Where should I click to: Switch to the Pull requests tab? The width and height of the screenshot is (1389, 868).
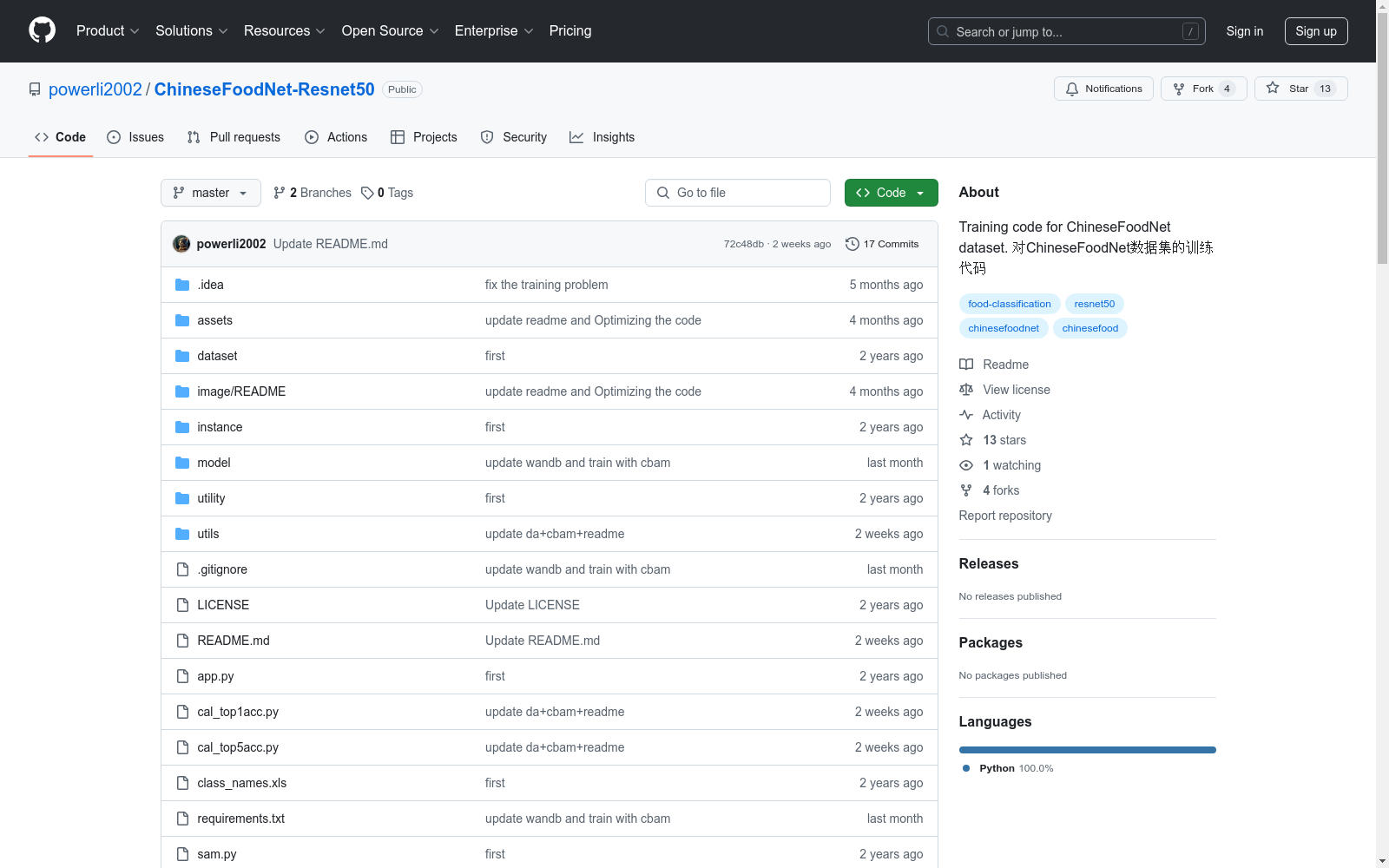234,137
